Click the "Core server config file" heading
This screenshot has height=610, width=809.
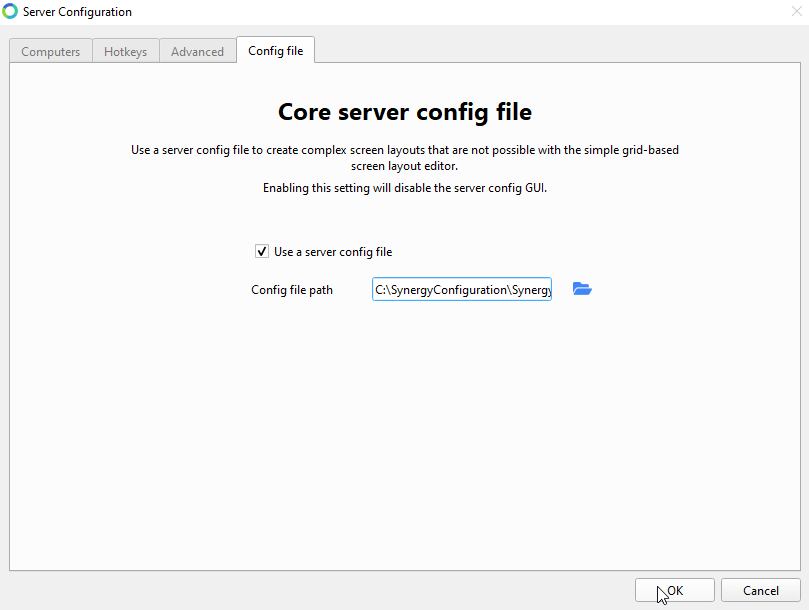[x=404, y=112]
